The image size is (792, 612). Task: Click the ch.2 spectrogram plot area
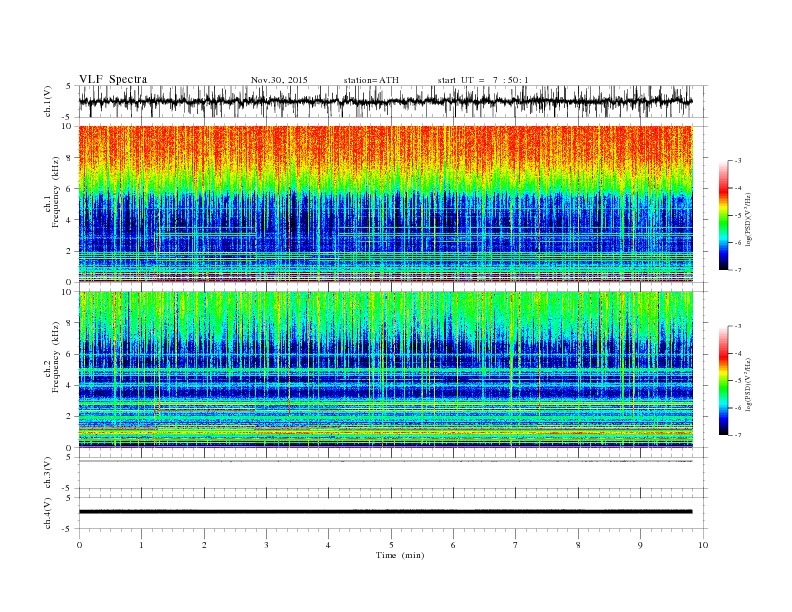click(385, 369)
